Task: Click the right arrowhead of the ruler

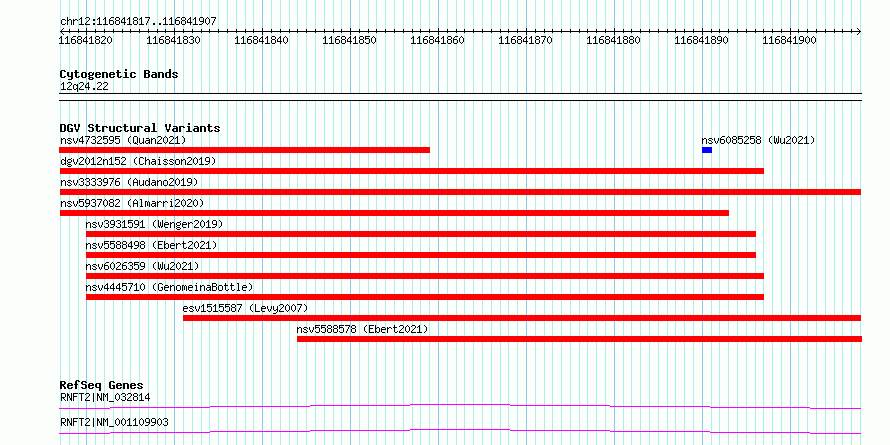Action: point(859,31)
